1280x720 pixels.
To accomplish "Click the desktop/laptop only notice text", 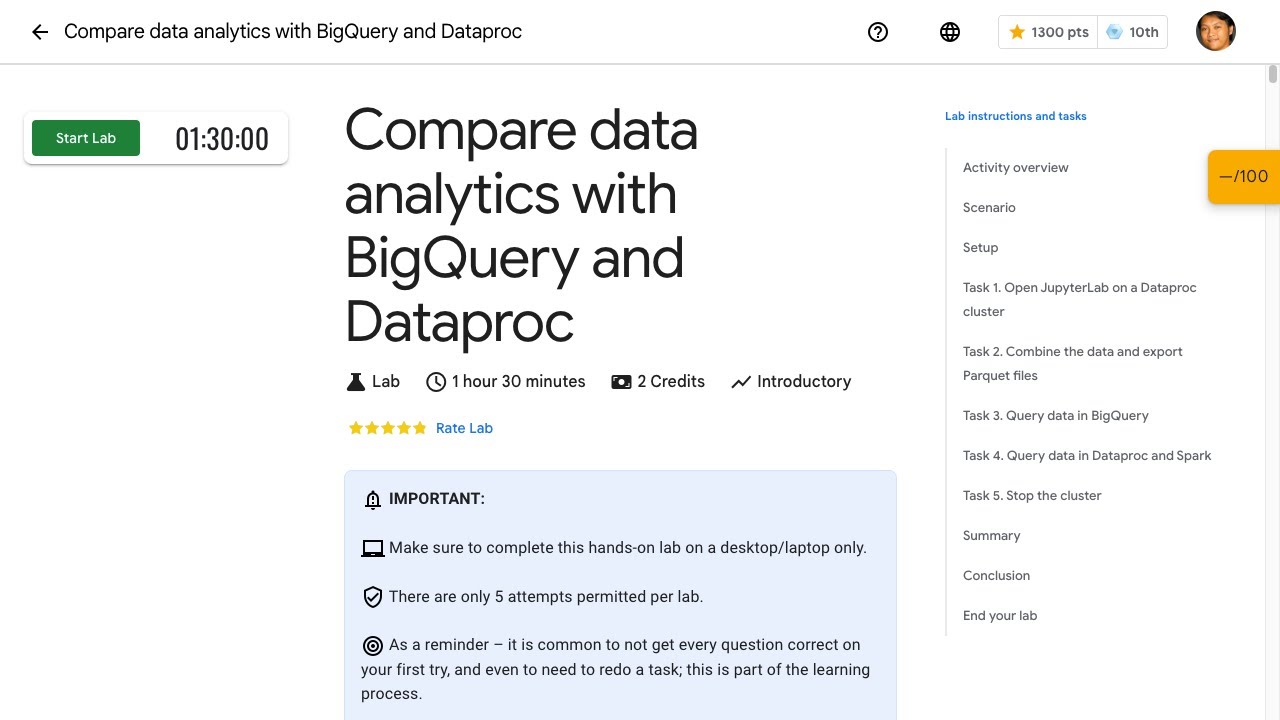I will [628, 547].
